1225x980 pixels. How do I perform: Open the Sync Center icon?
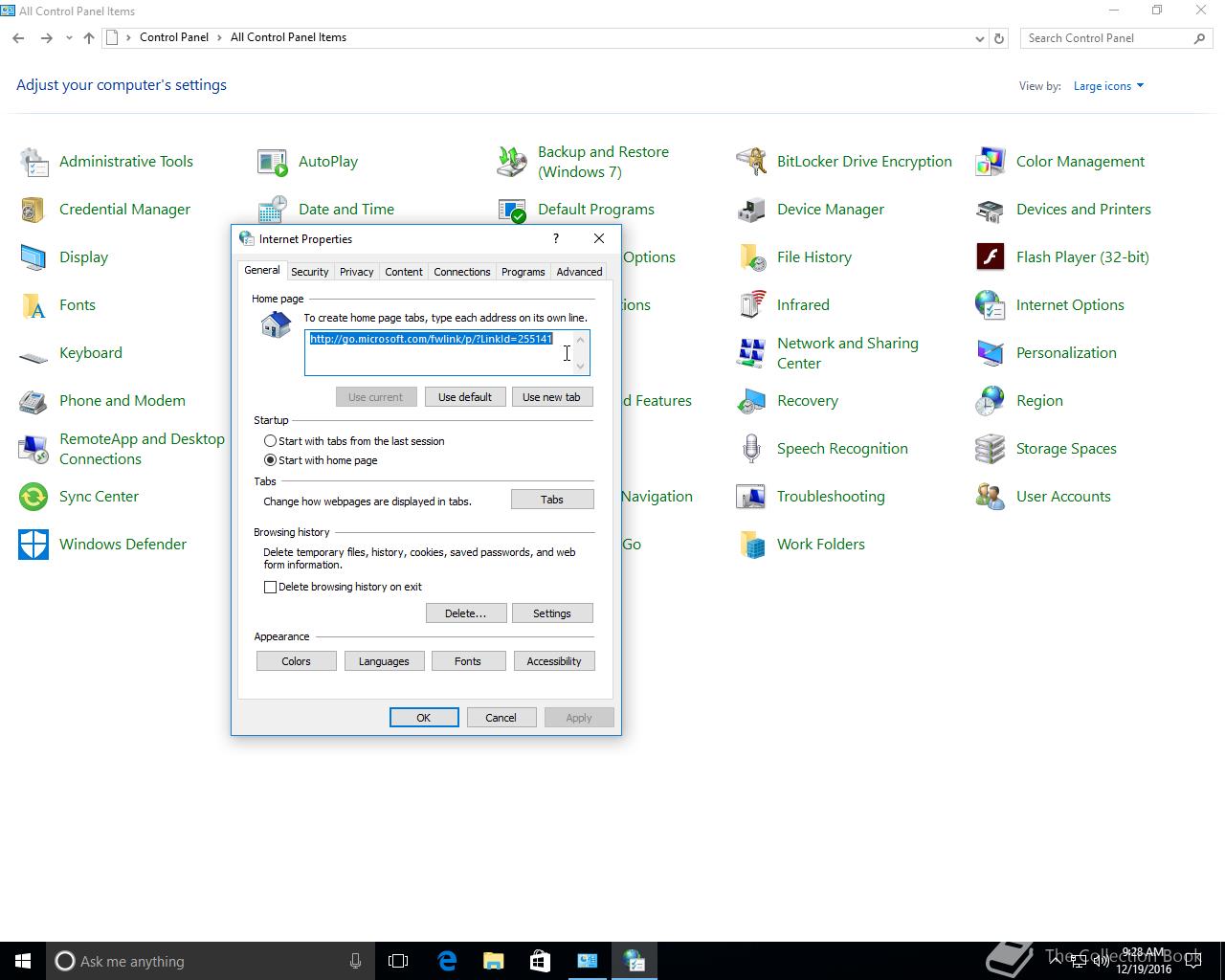point(33,497)
